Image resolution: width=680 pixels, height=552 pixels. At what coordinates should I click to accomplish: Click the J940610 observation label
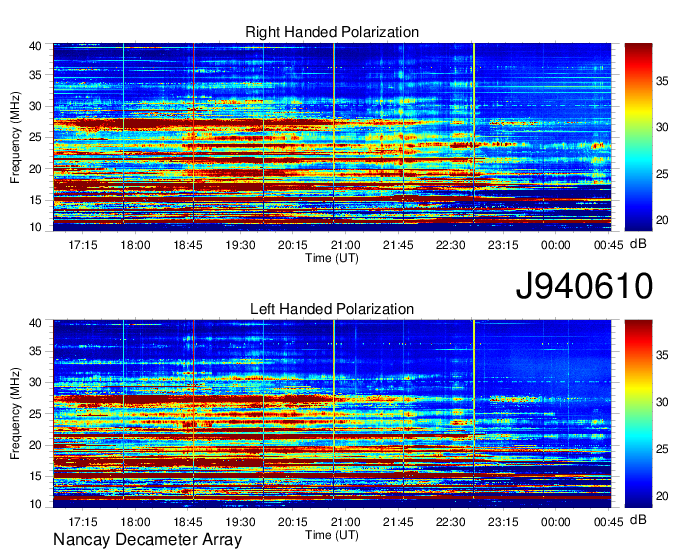pyautogui.click(x=584, y=286)
